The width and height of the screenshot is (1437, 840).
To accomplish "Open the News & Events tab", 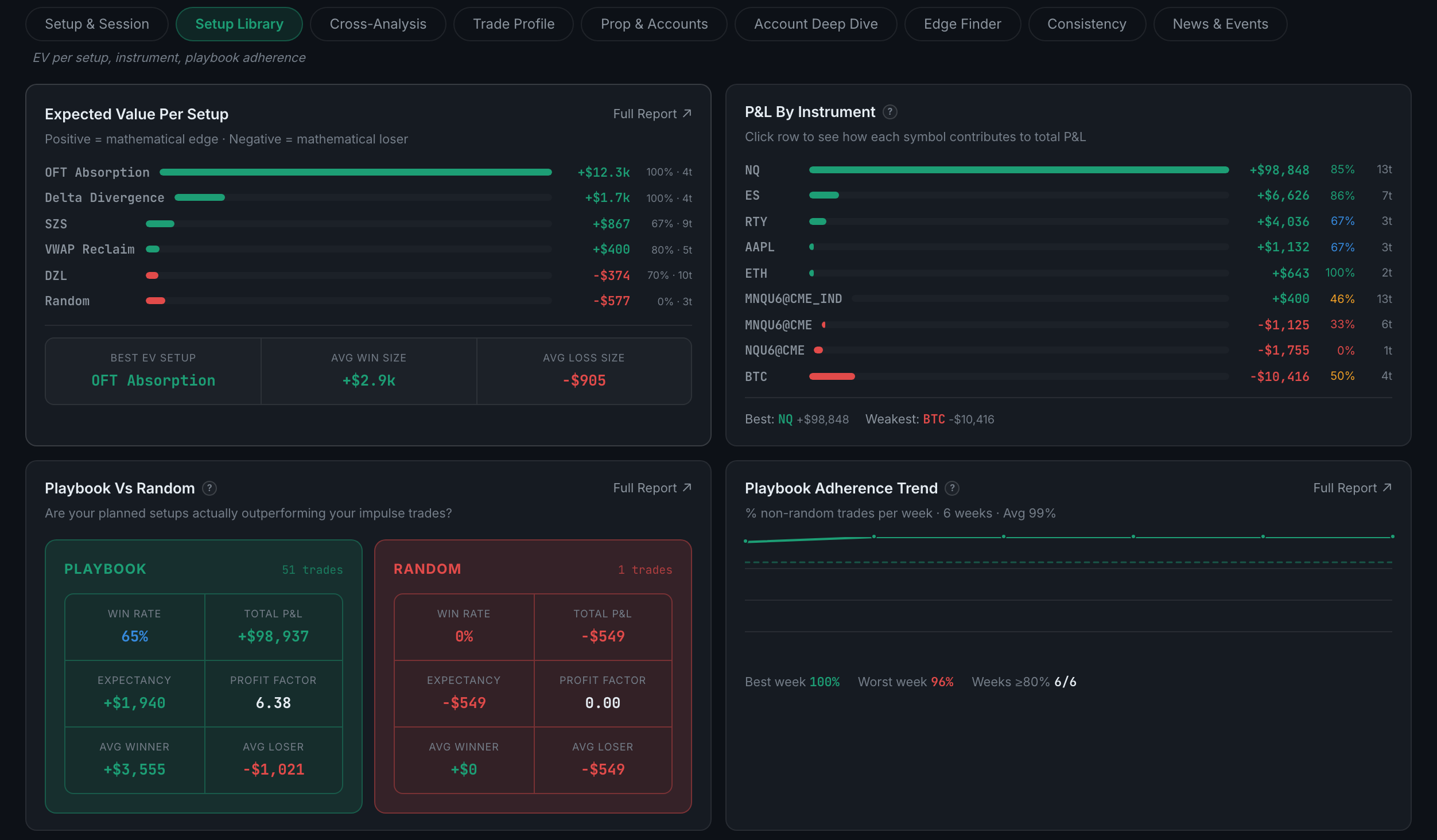I will pyautogui.click(x=1220, y=24).
